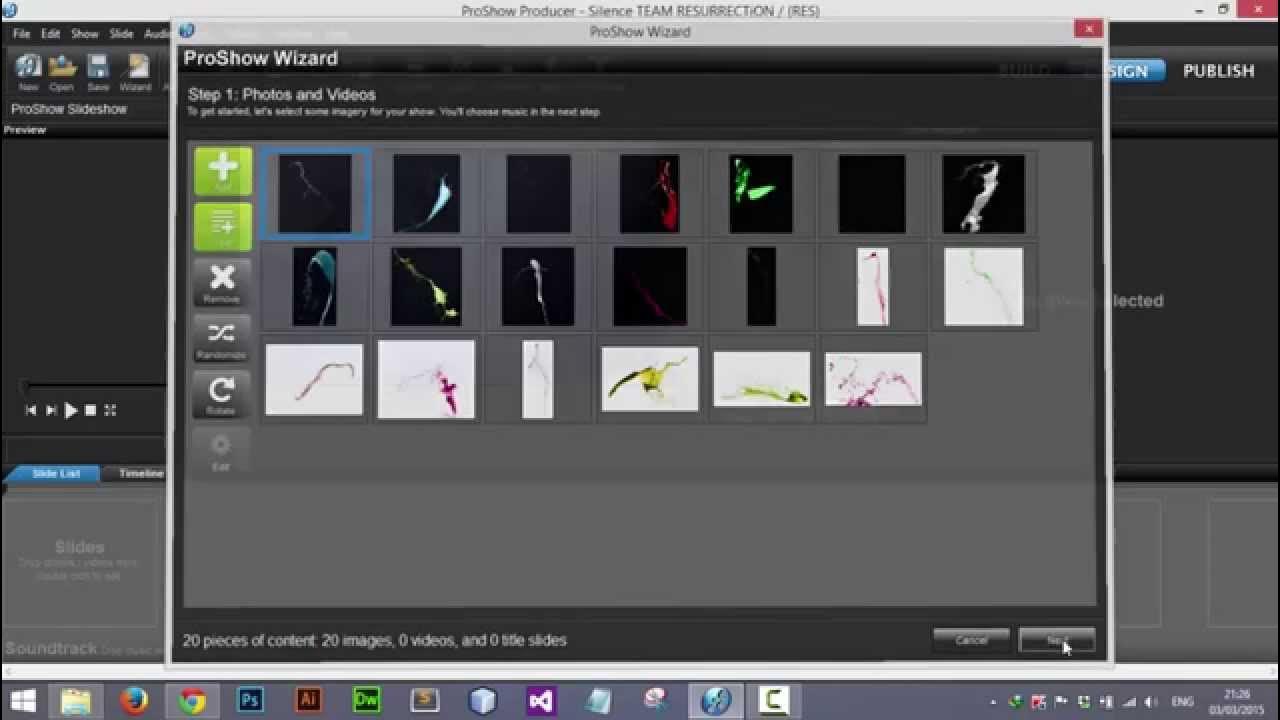The height and width of the screenshot is (720, 1280).
Task: Select the last thumbnail, magenta splatter on white
Action: coord(873,379)
